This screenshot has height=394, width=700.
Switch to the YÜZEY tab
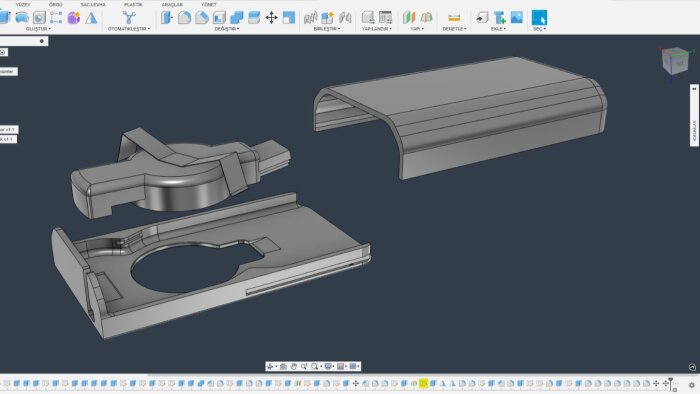pyautogui.click(x=23, y=4)
